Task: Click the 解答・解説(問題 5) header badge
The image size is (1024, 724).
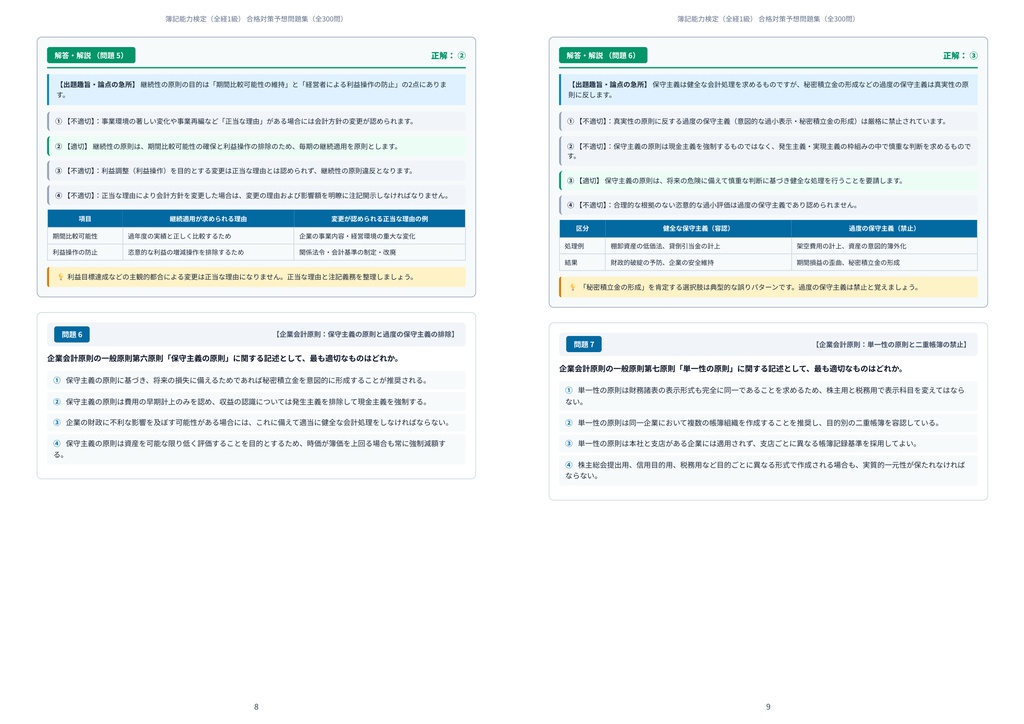Action: click(x=91, y=55)
